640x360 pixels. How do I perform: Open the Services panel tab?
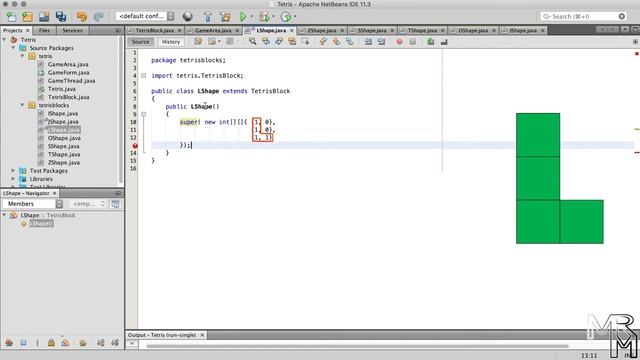pyautogui.click(x=72, y=30)
